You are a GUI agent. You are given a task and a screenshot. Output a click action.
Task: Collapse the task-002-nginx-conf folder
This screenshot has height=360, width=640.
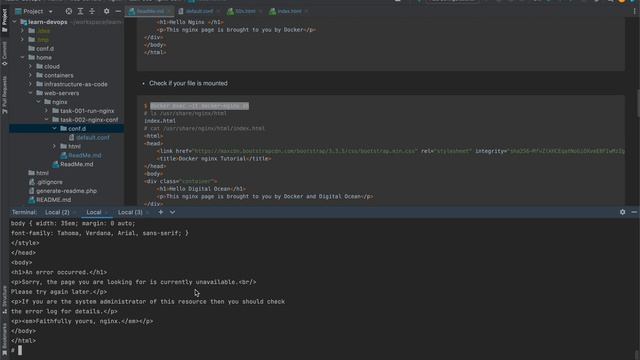tap(46, 120)
